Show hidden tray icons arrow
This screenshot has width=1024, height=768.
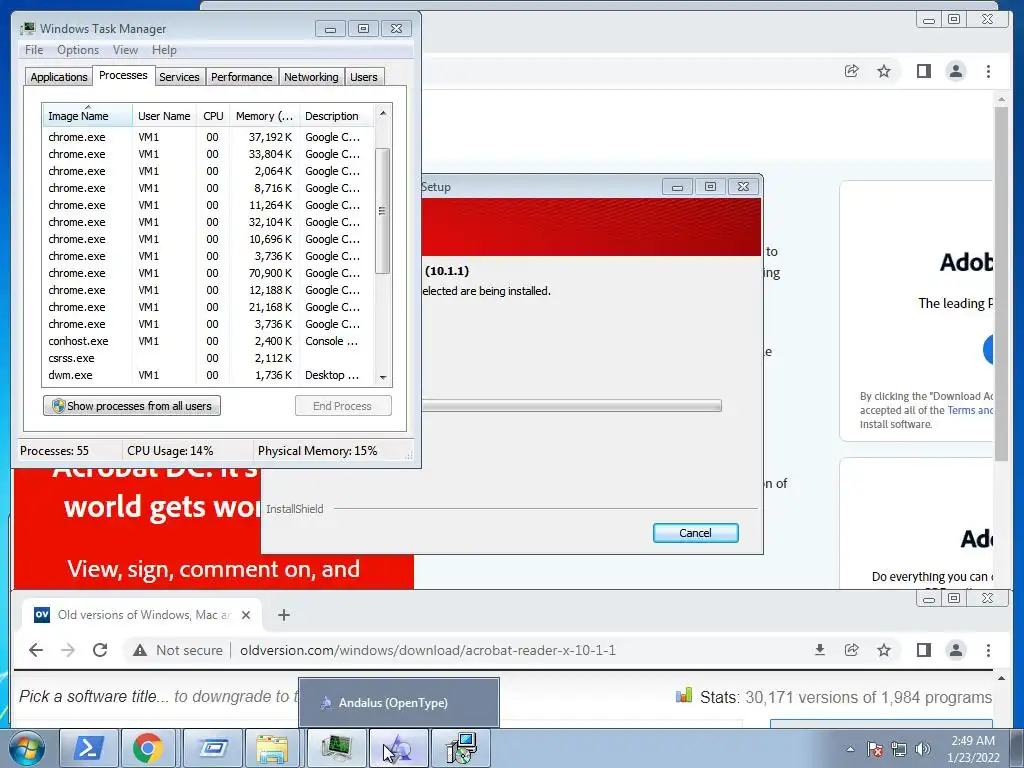[850, 749]
